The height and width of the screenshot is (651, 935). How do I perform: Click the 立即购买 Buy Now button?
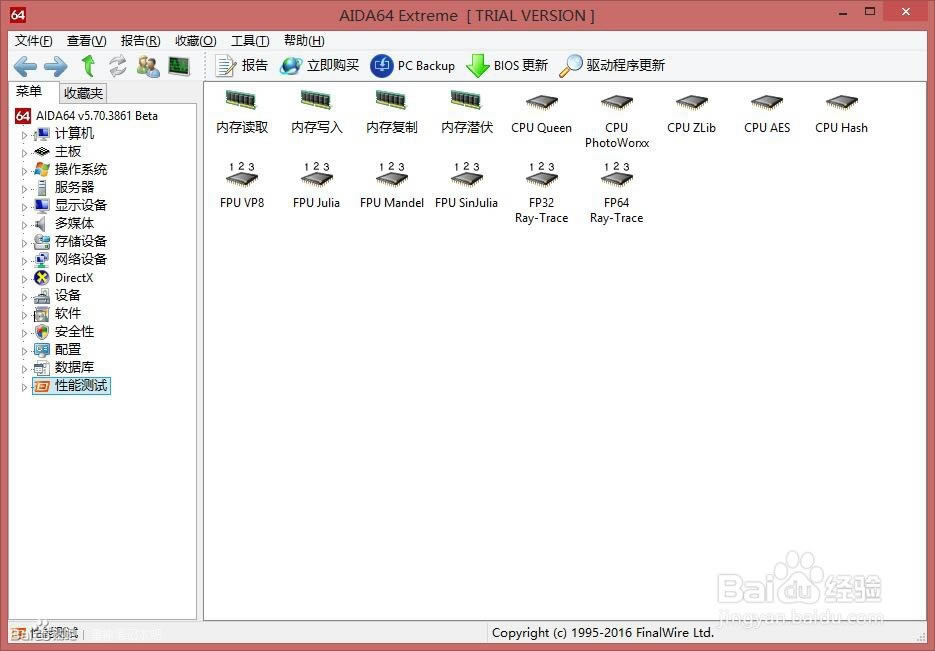[320, 66]
